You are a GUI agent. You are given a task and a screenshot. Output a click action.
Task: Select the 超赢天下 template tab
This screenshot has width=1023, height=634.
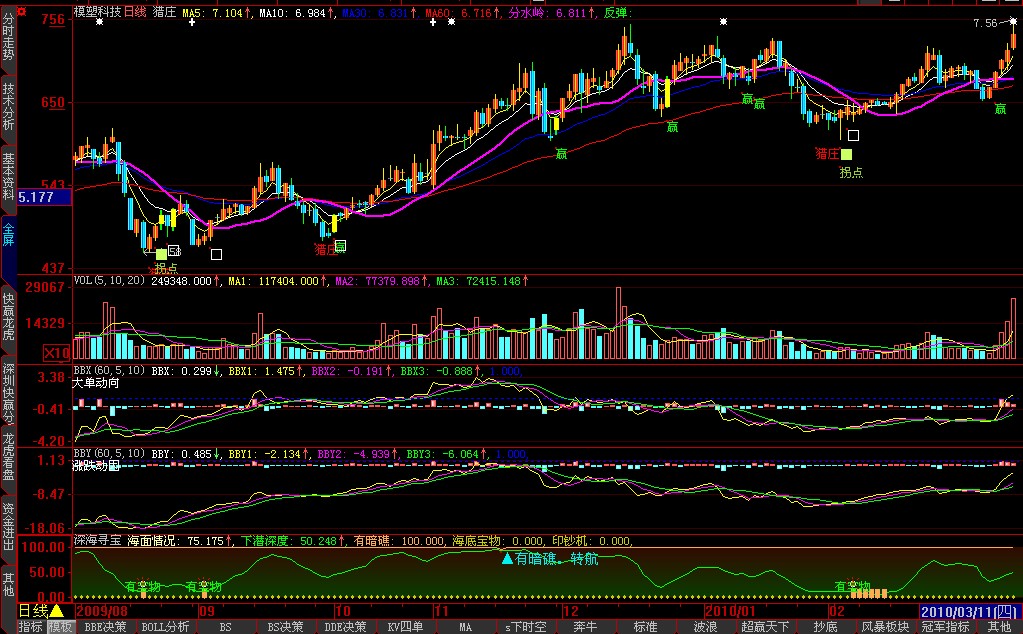(765, 627)
